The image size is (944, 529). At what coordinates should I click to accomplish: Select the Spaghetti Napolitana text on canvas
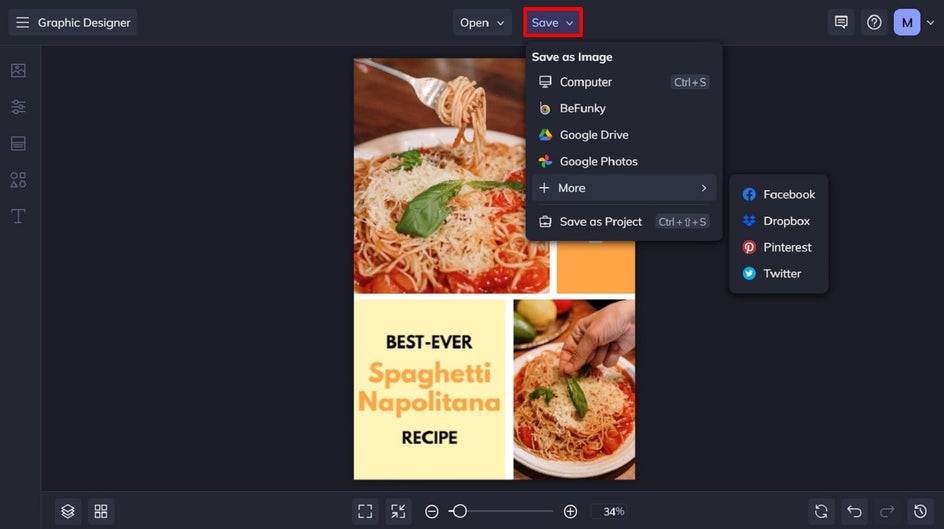[429, 388]
